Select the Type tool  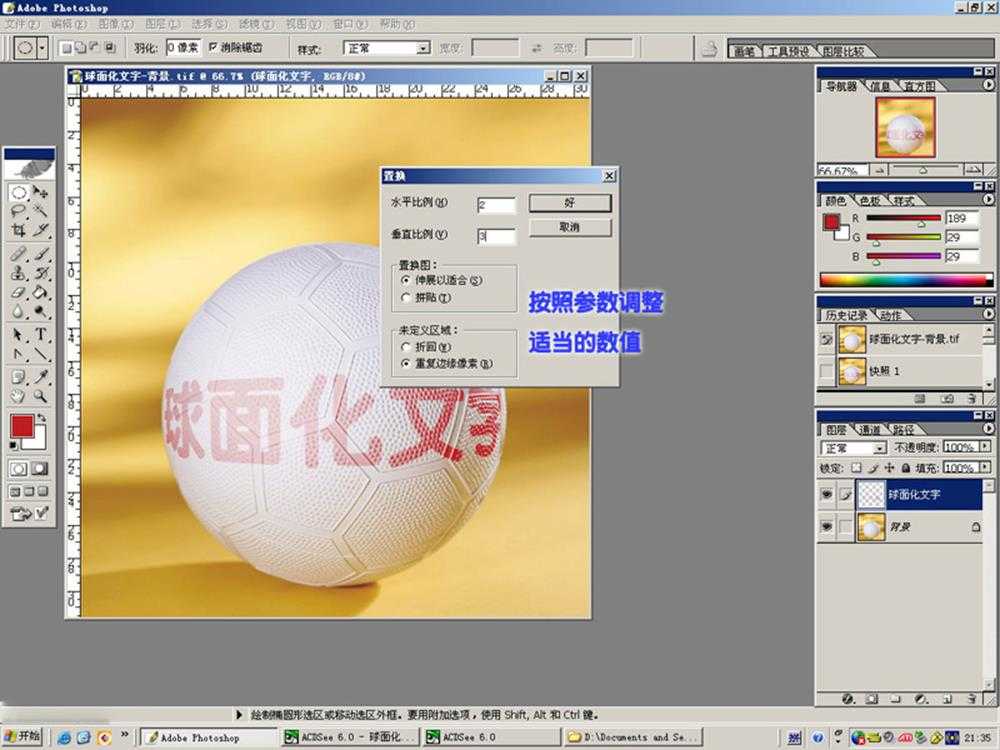coord(41,335)
